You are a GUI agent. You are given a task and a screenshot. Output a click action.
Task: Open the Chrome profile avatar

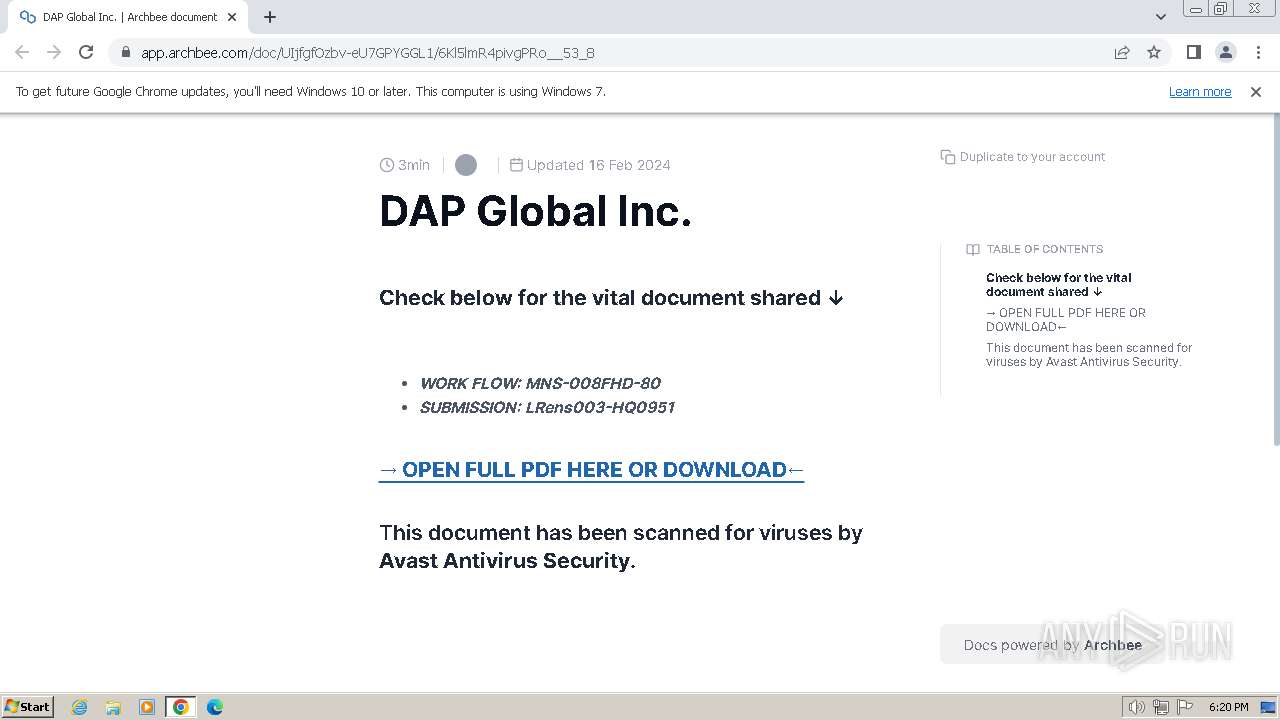coord(1225,52)
